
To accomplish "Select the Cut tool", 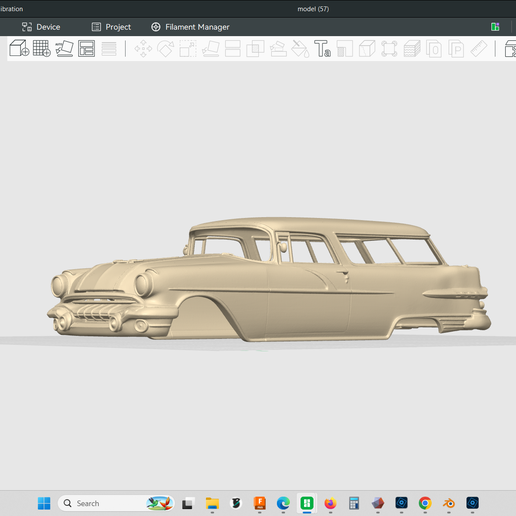I will 233,49.
